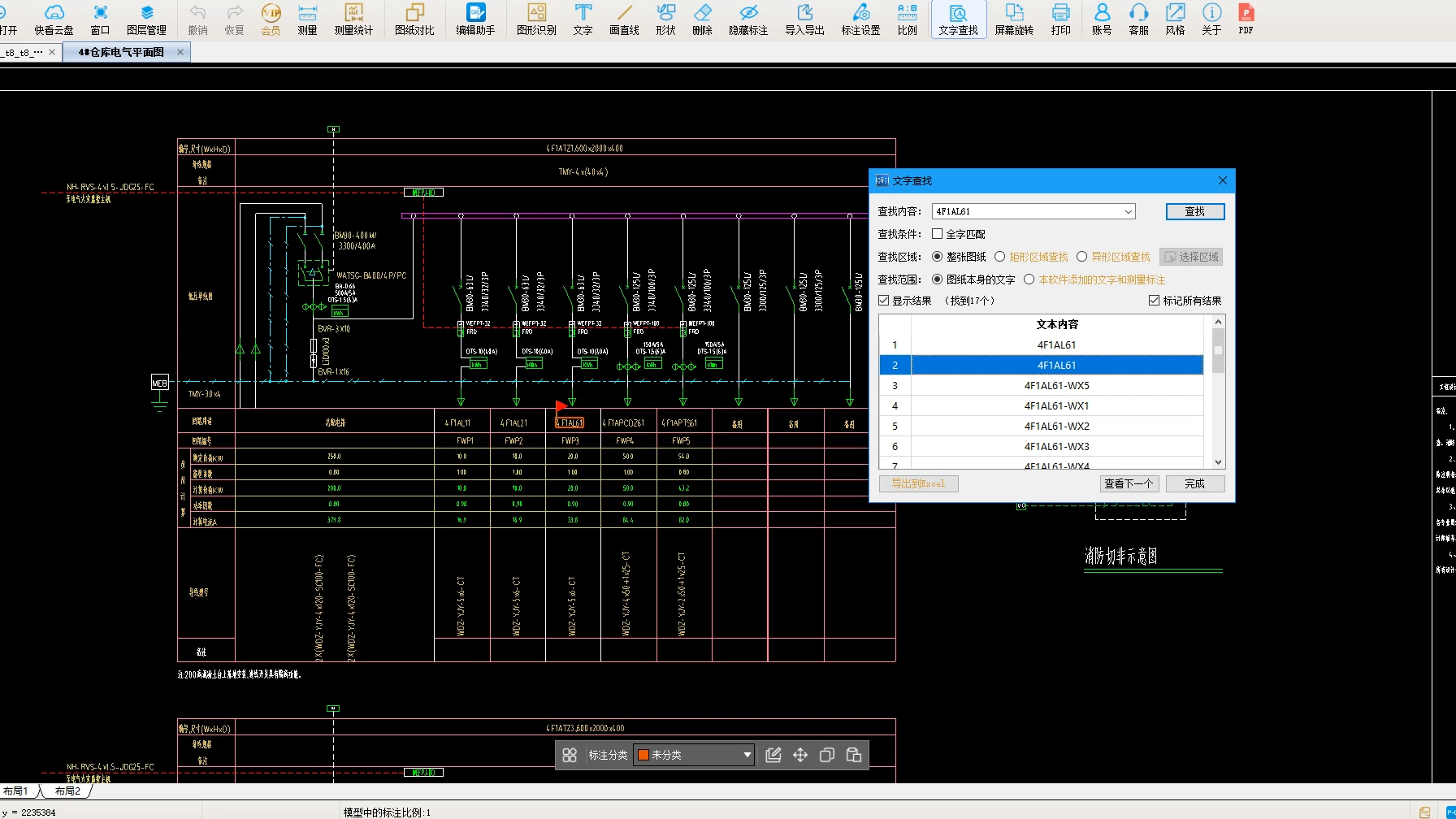Click the 完成 finish button

[1195, 483]
